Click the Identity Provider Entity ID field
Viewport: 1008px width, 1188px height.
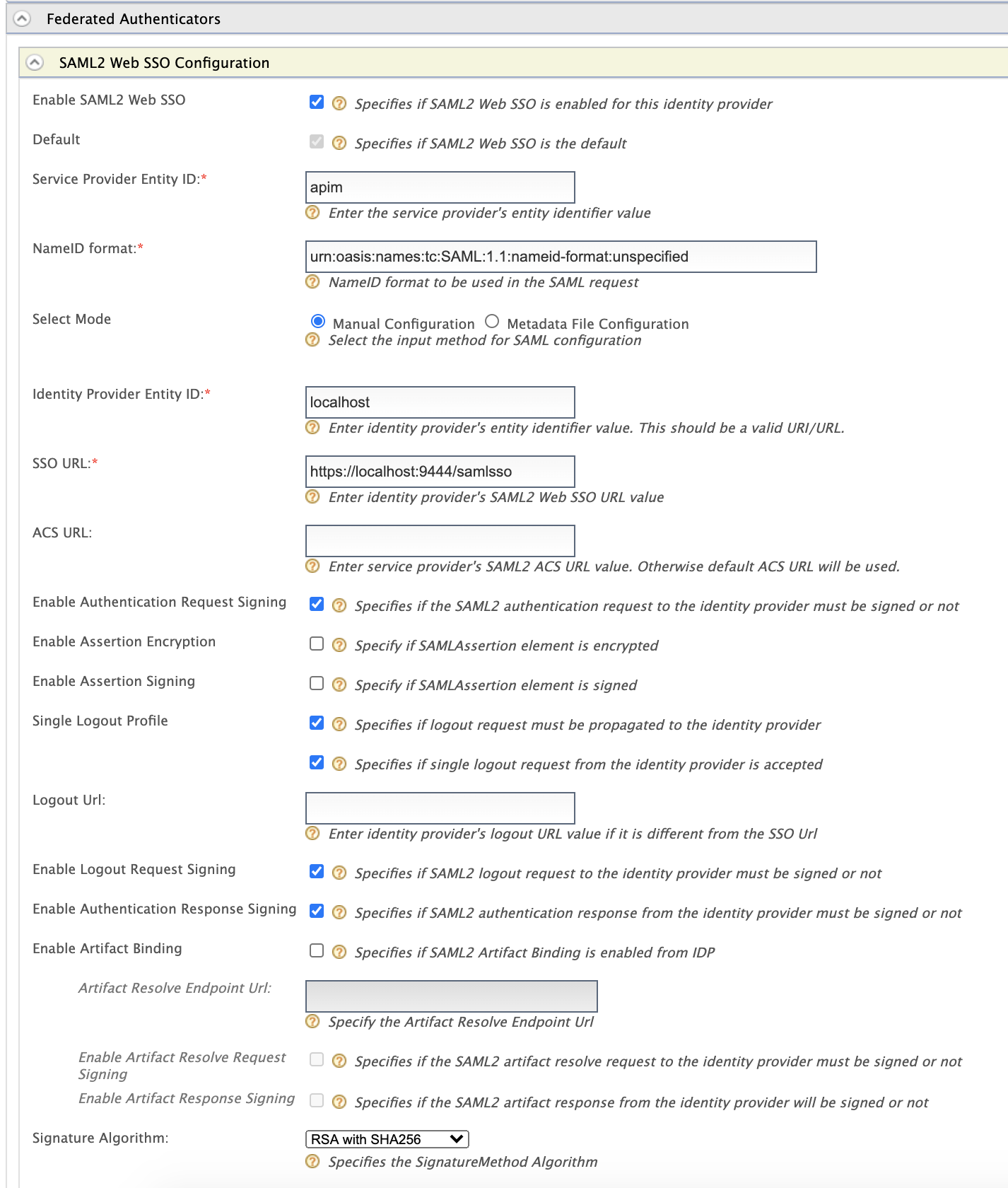pos(438,401)
